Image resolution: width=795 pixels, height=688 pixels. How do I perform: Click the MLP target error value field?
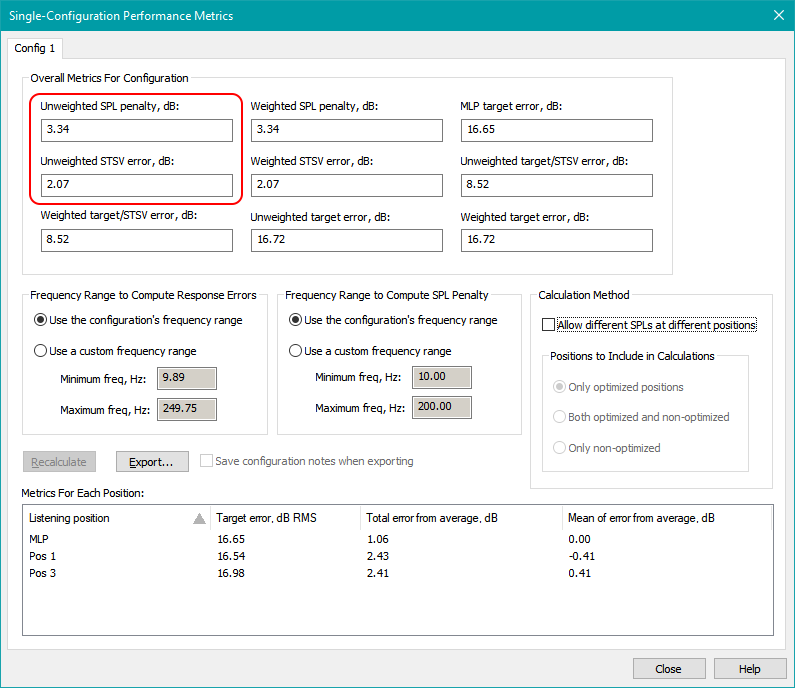coord(557,130)
